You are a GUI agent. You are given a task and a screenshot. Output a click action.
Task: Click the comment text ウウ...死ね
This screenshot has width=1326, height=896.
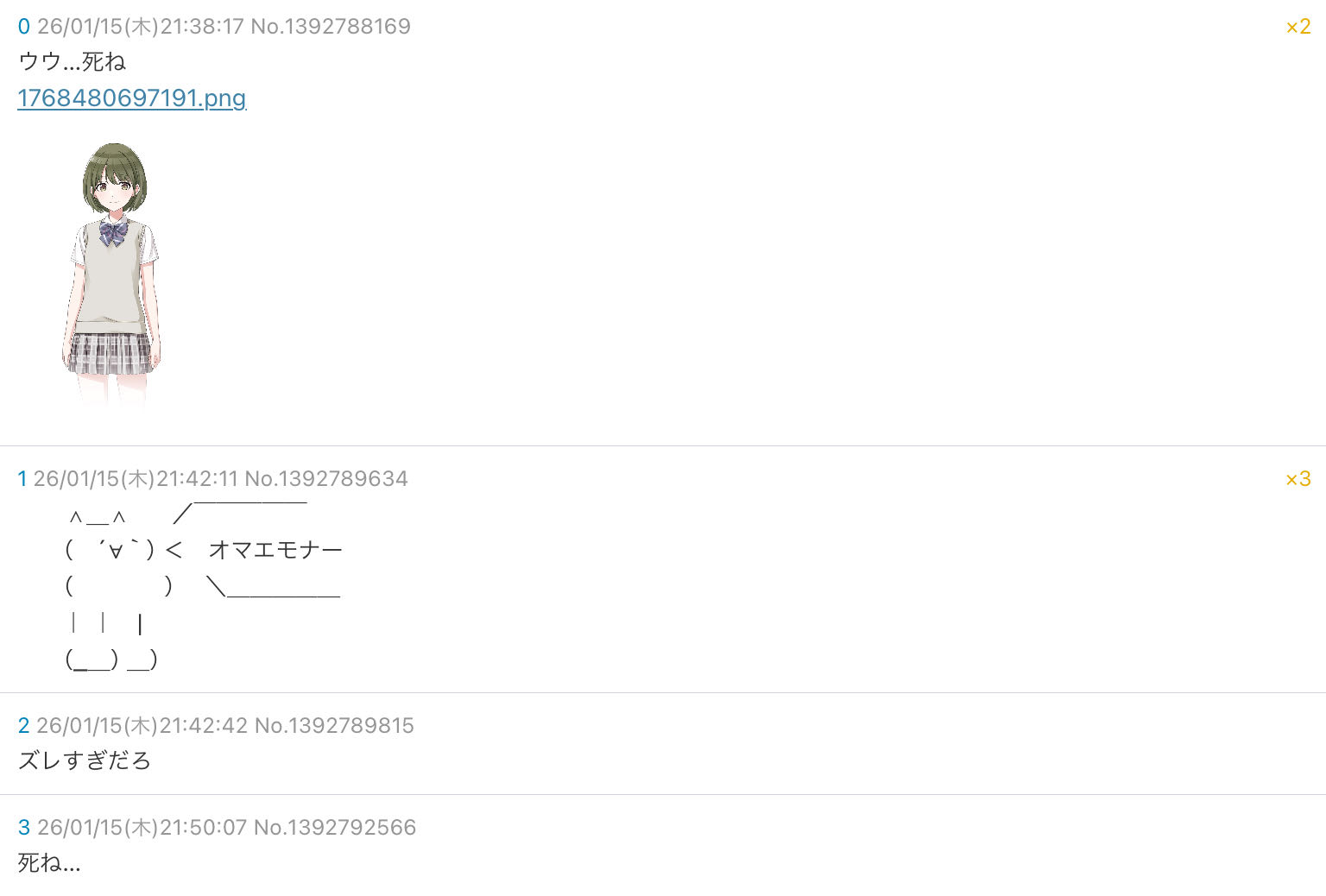(x=72, y=62)
